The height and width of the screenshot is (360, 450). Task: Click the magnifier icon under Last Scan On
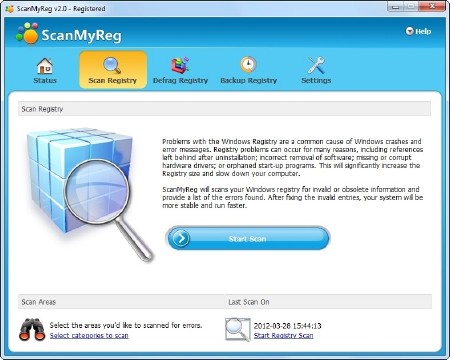pyautogui.click(x=237, y=329)
